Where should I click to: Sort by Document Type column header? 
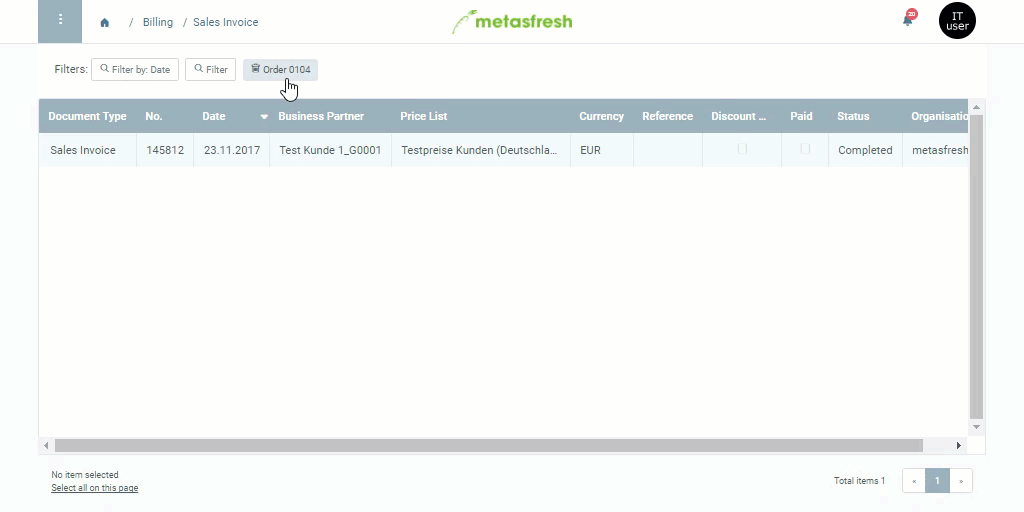pyautogui.click(x=87, y=116)
